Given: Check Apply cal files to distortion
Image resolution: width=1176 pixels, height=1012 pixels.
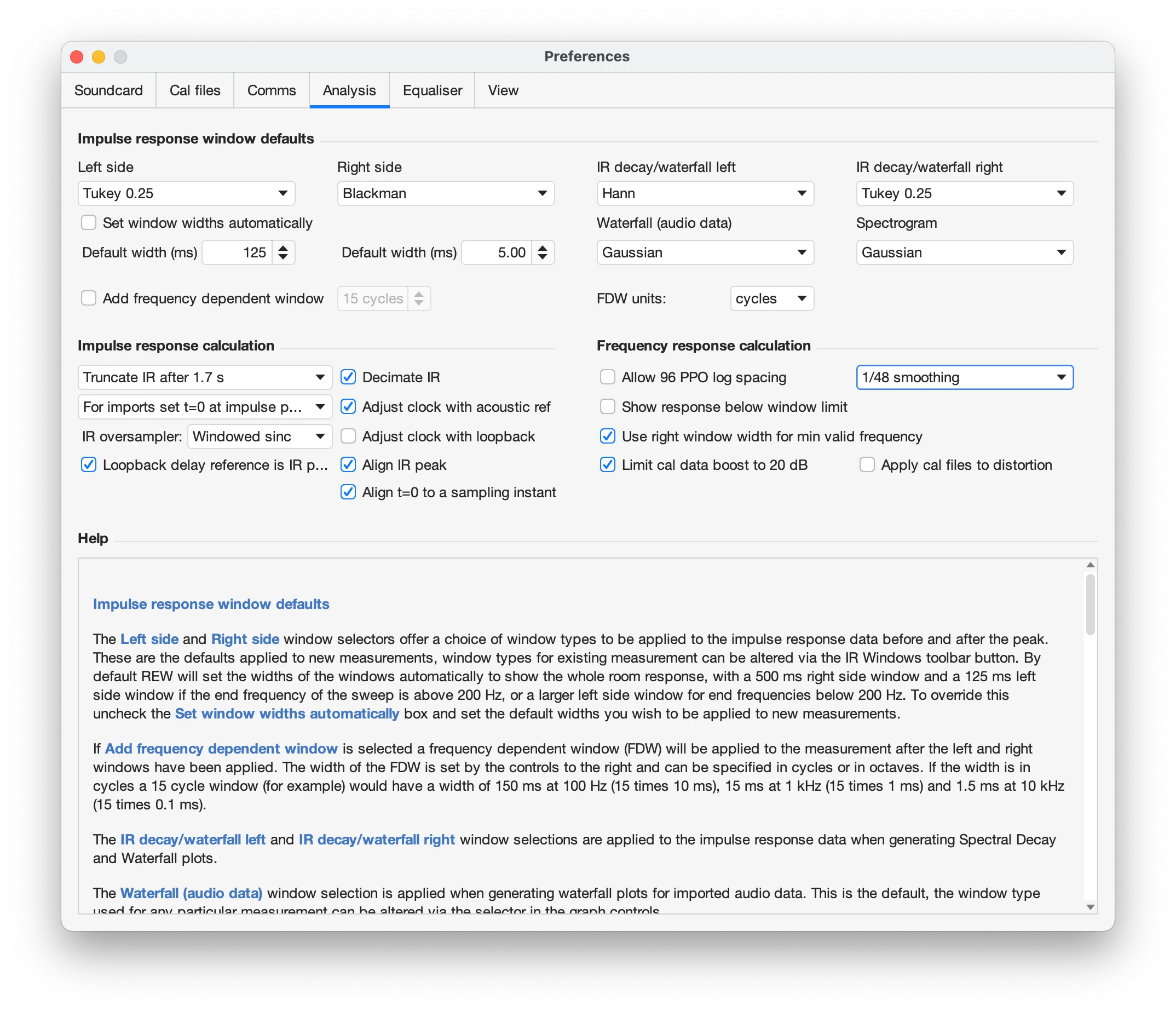Looking at the screenshot, I should click(x=867, y=465).
